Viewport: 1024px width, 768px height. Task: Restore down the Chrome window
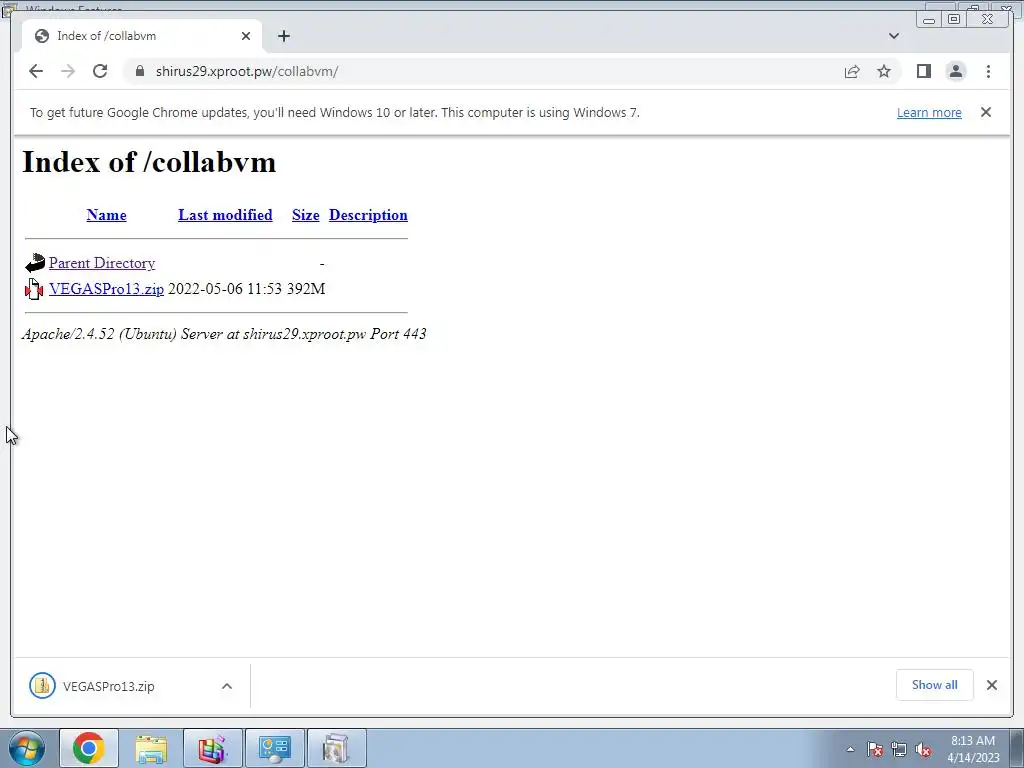point(954,19)
